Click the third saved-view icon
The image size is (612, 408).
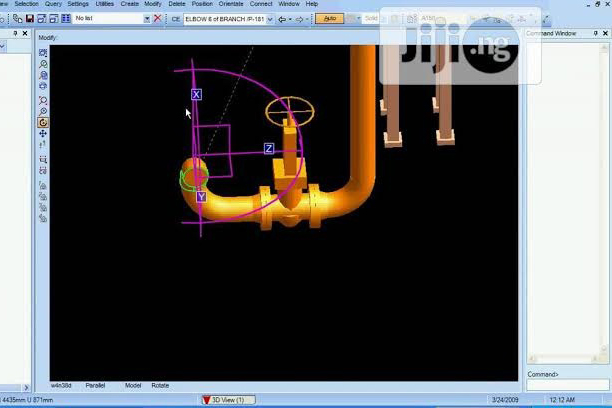(x=43, y=207)
